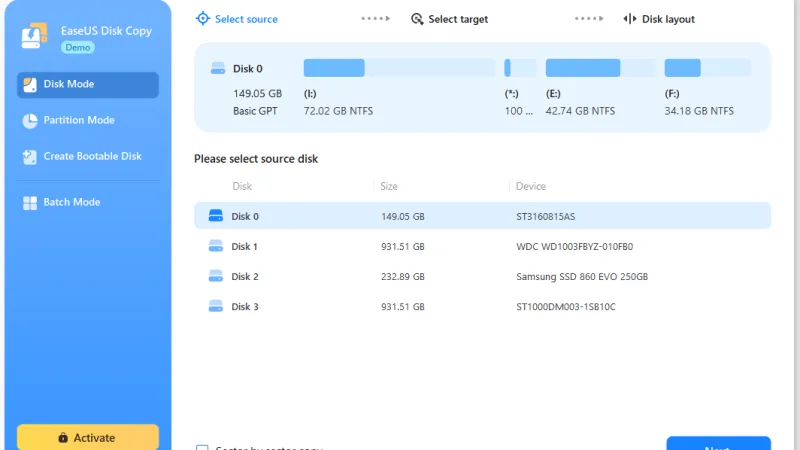Image resolution: width=800 pixels, height=450 pixels.
Task: Click the Select target search icon
Action: [x=417, y=19]
